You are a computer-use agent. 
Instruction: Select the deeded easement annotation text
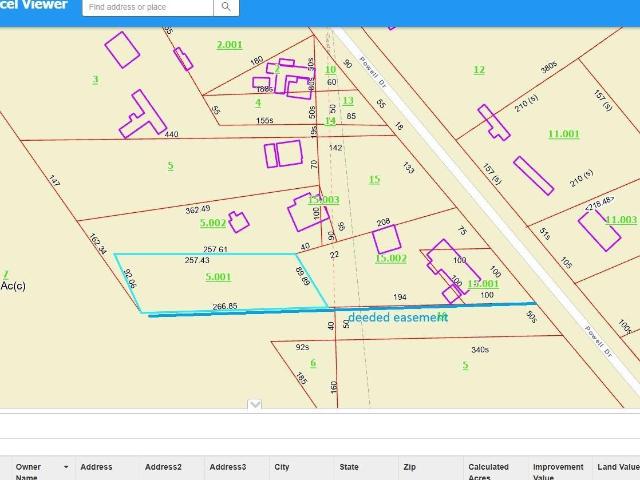[398, 318]
